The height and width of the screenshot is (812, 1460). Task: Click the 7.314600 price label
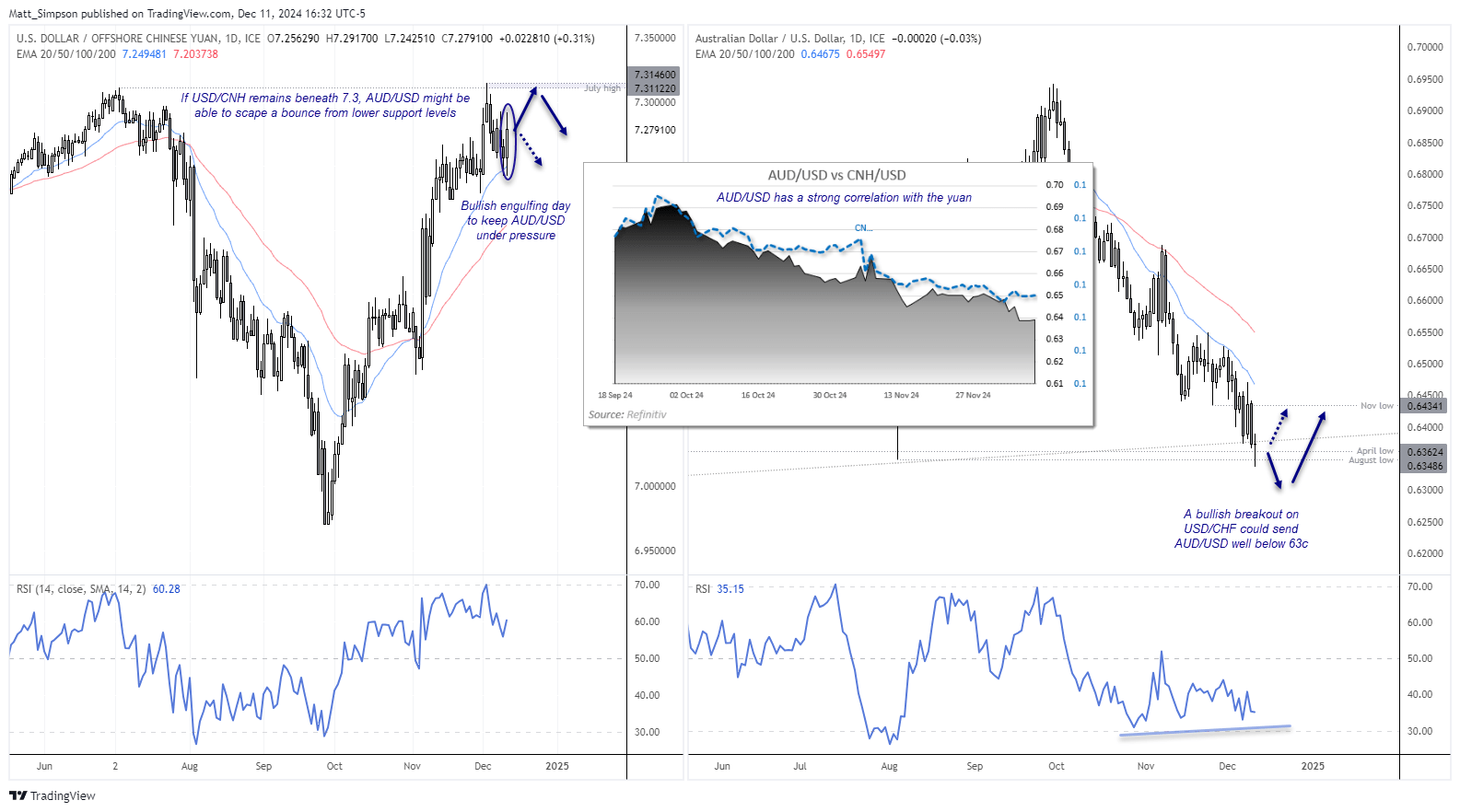point(654,75)
